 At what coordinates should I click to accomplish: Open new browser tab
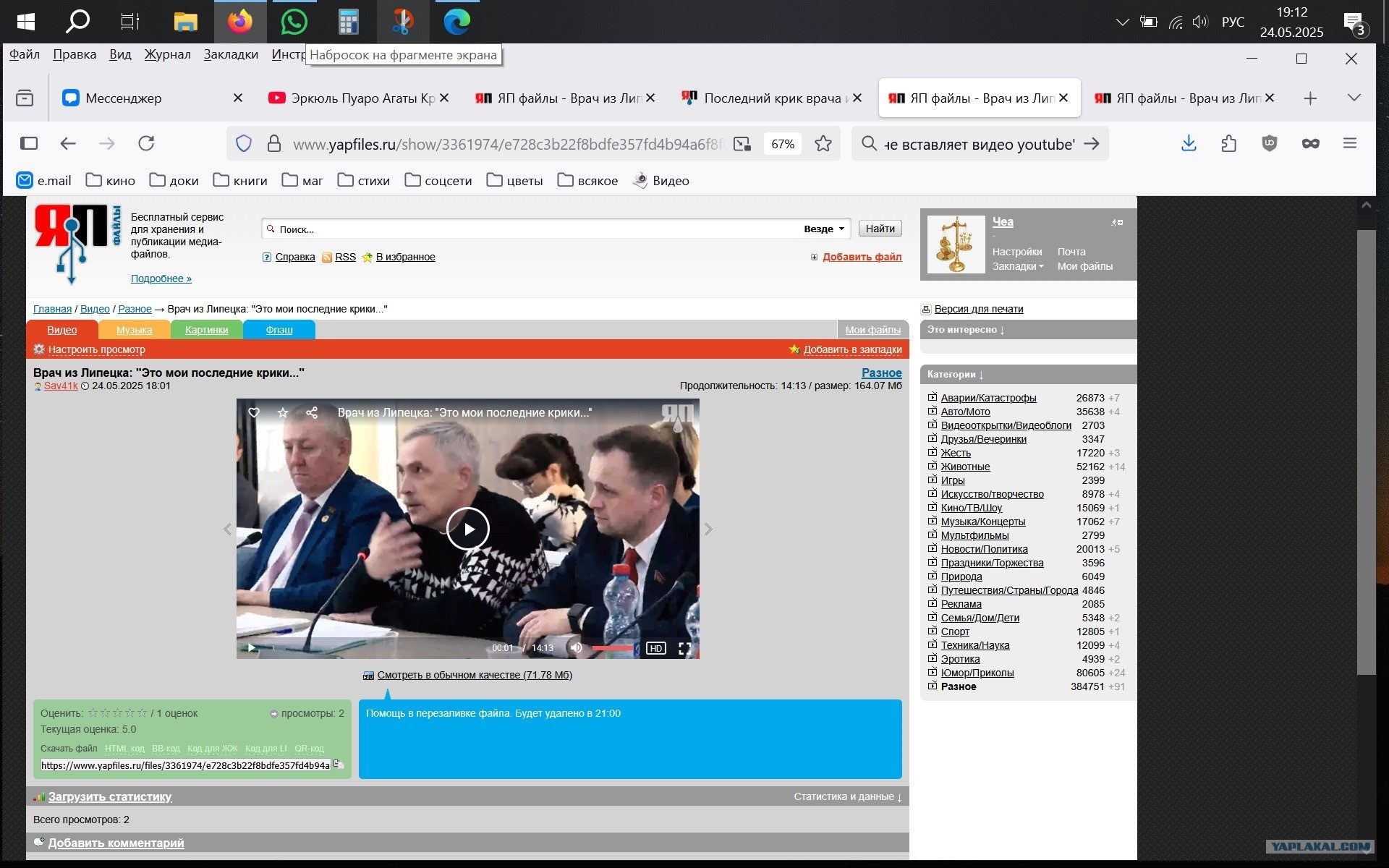coord(1310,98)
